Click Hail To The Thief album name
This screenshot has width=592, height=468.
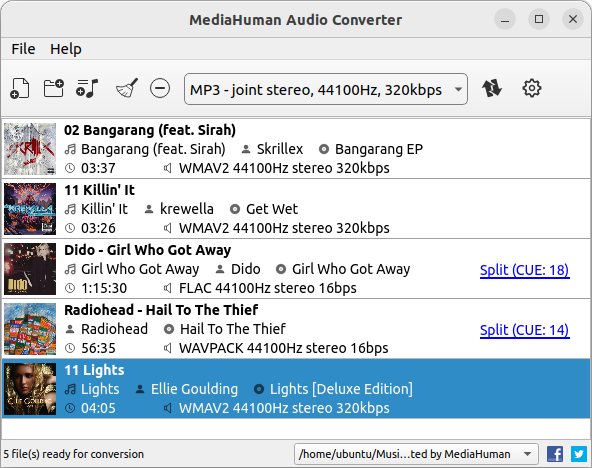233,329
